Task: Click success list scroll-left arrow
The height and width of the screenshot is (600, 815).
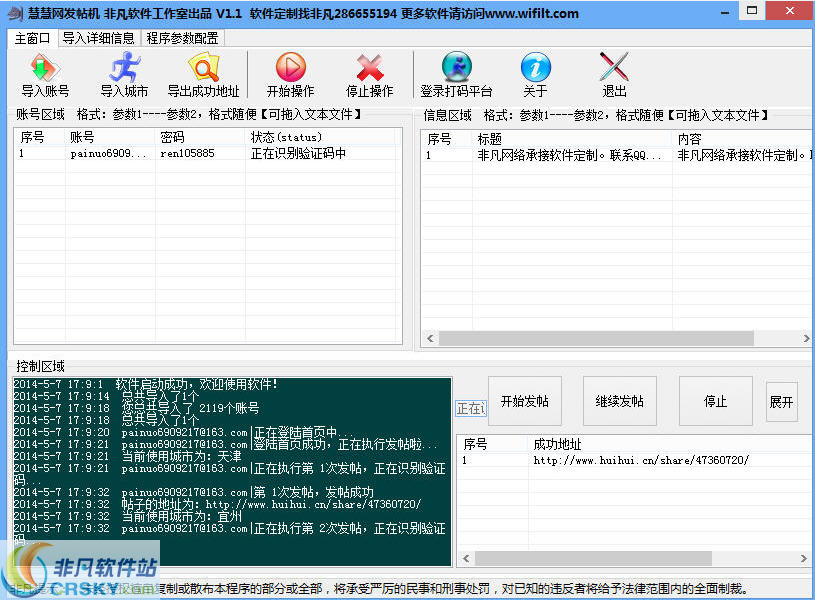Action: tap(466, 558)
